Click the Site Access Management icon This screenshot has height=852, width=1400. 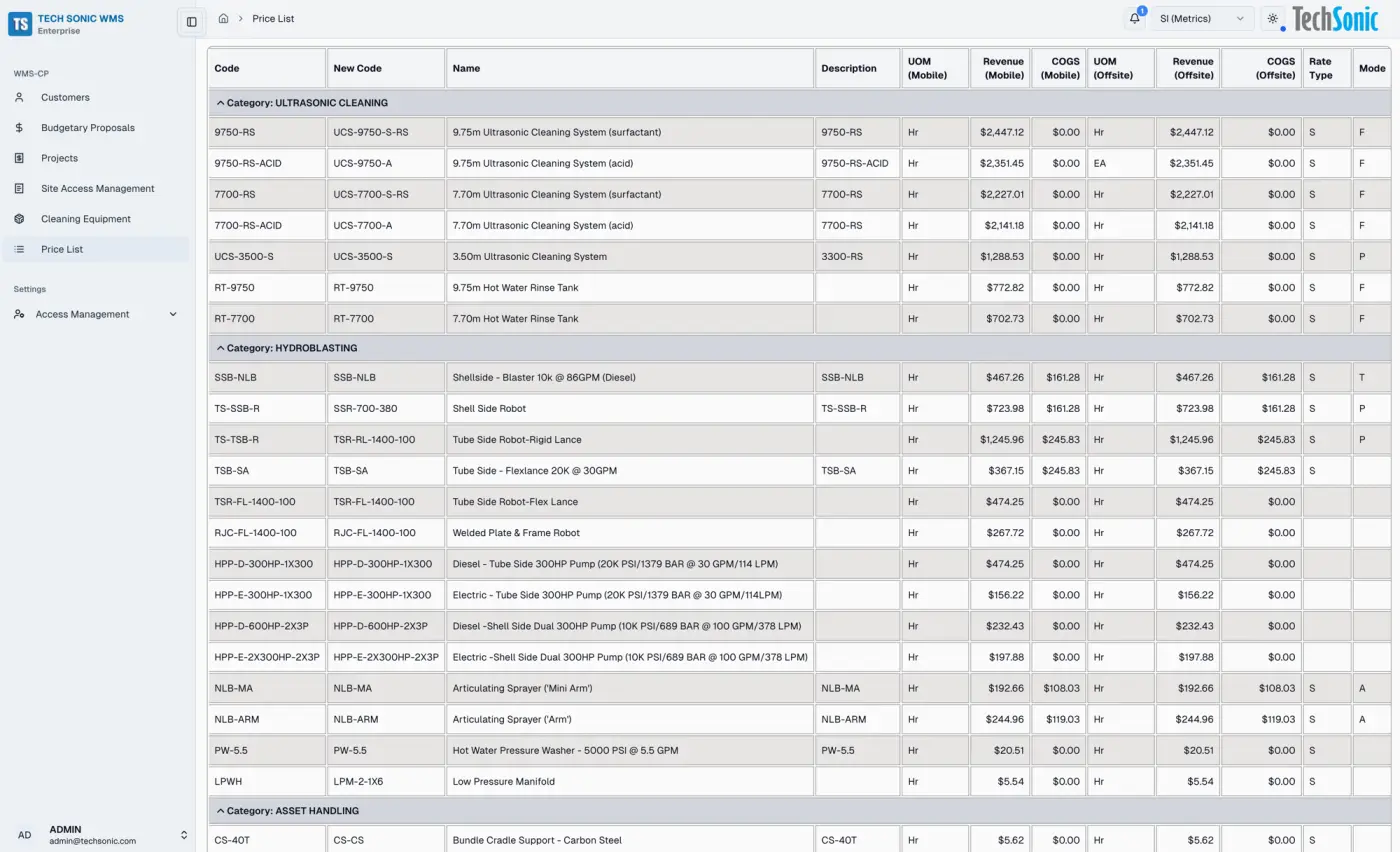pyautogui.click(x=19, y=188)
